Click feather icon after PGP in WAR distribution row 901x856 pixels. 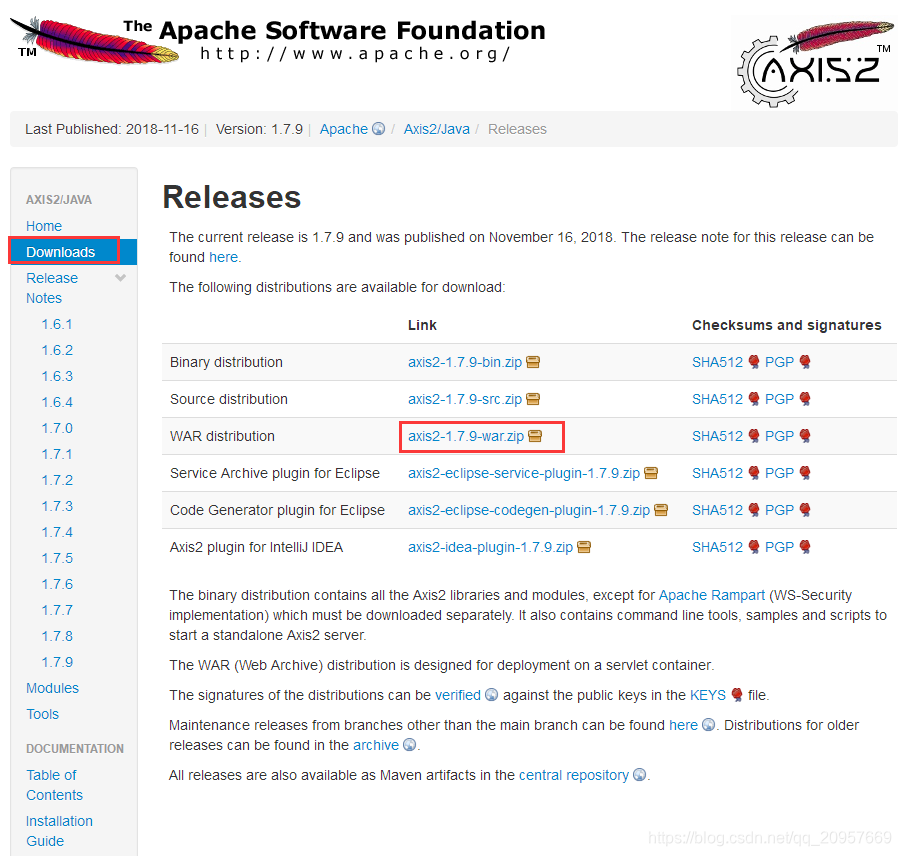click(x=805, y=436)
